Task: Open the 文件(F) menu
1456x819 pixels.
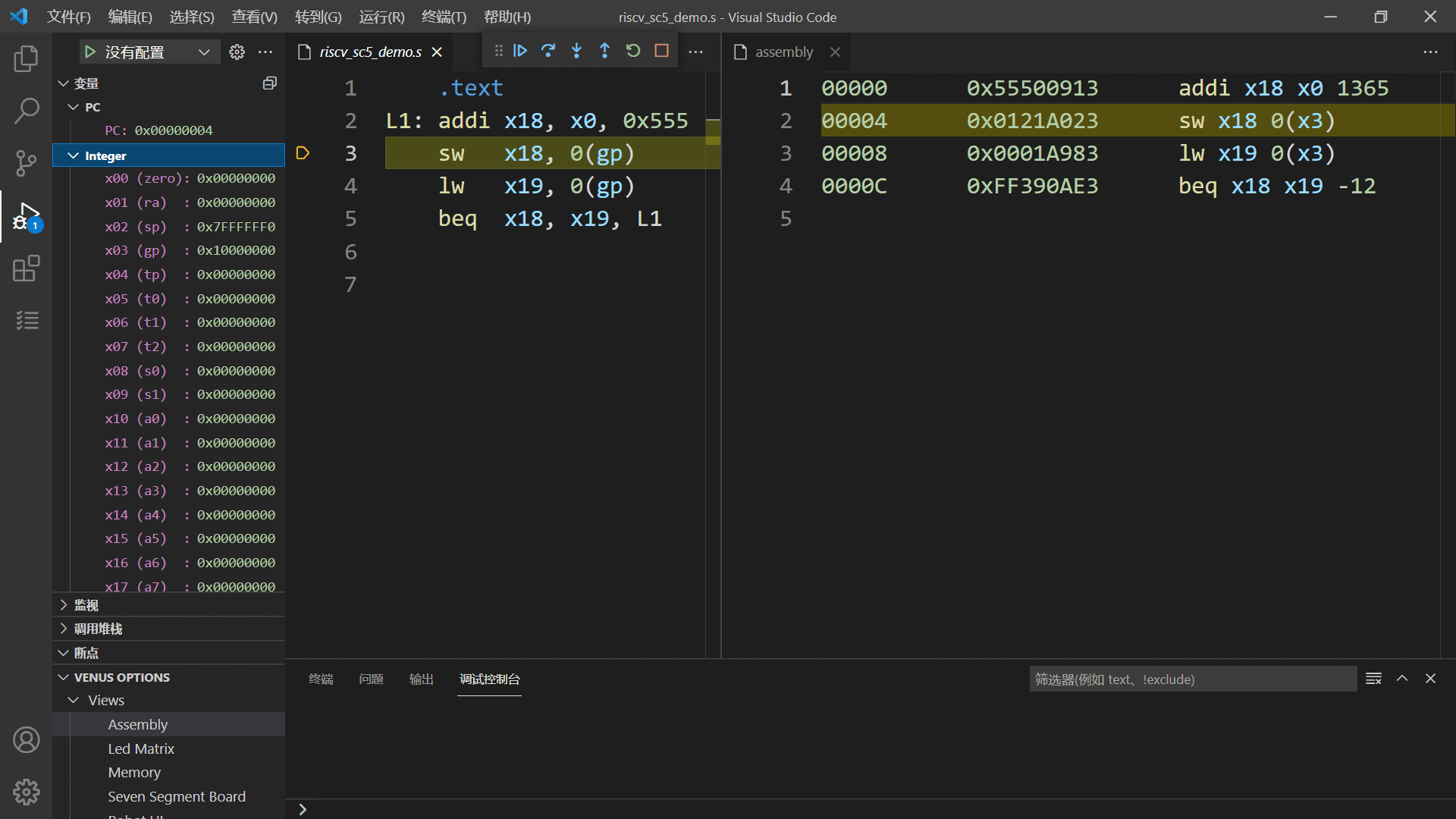Action: (68, 17)
